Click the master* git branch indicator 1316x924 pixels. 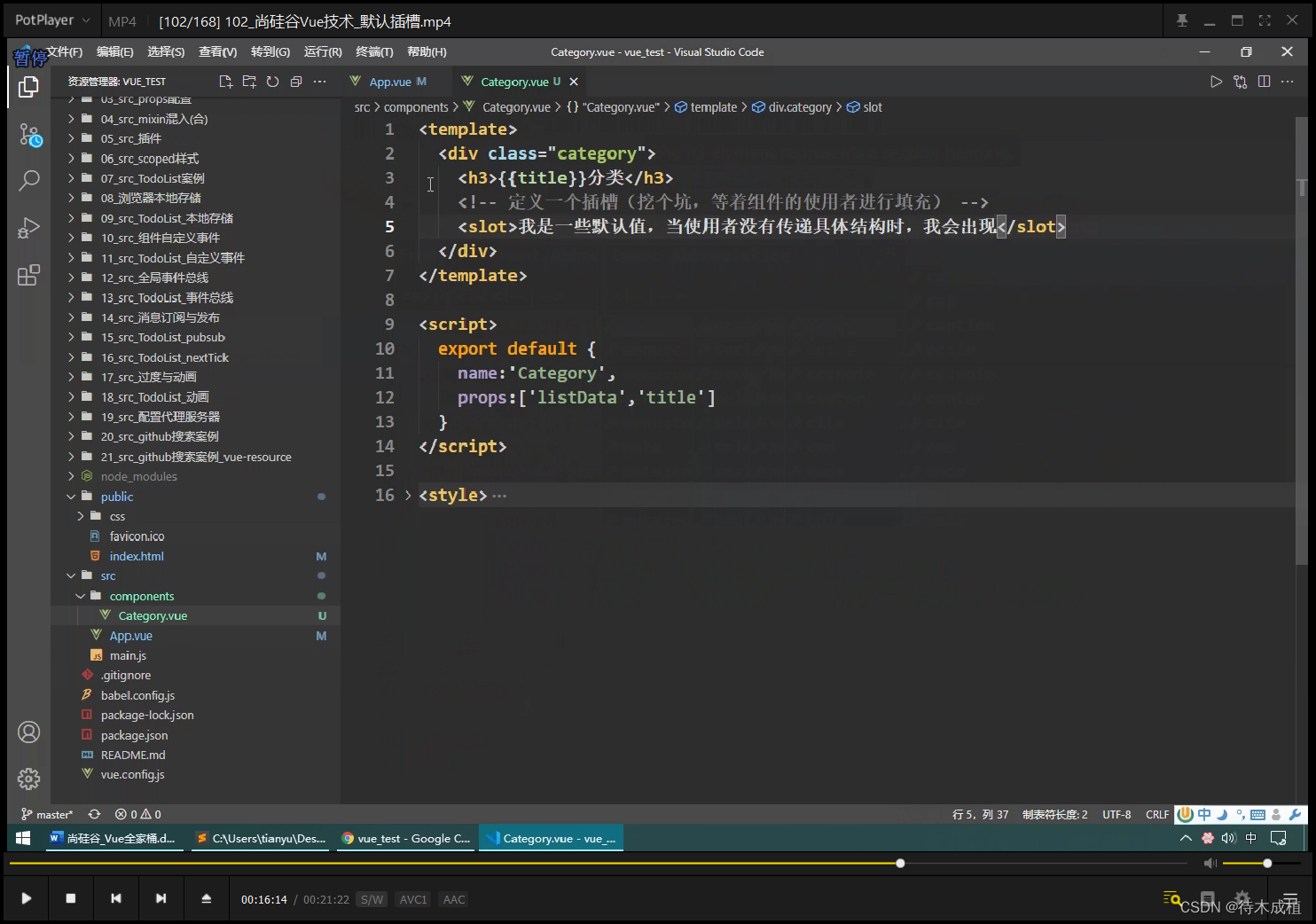(47, 814)
